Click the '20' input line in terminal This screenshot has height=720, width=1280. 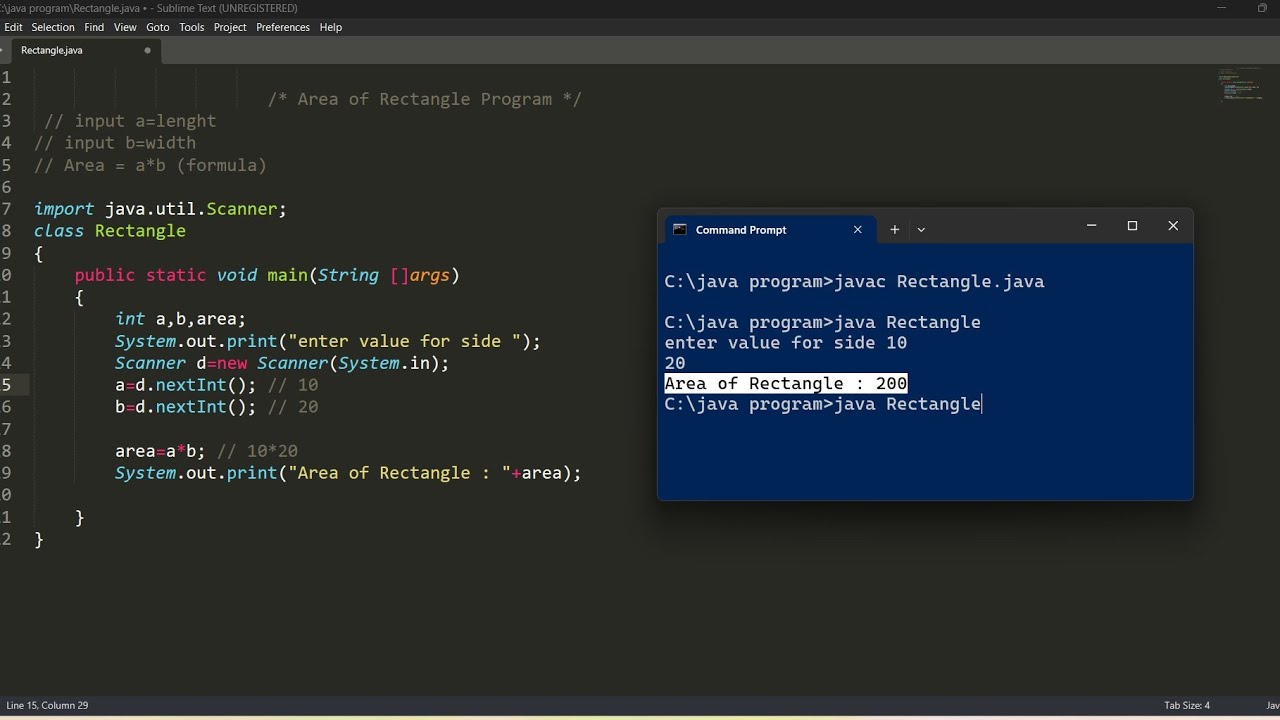[x=675, y=364]
